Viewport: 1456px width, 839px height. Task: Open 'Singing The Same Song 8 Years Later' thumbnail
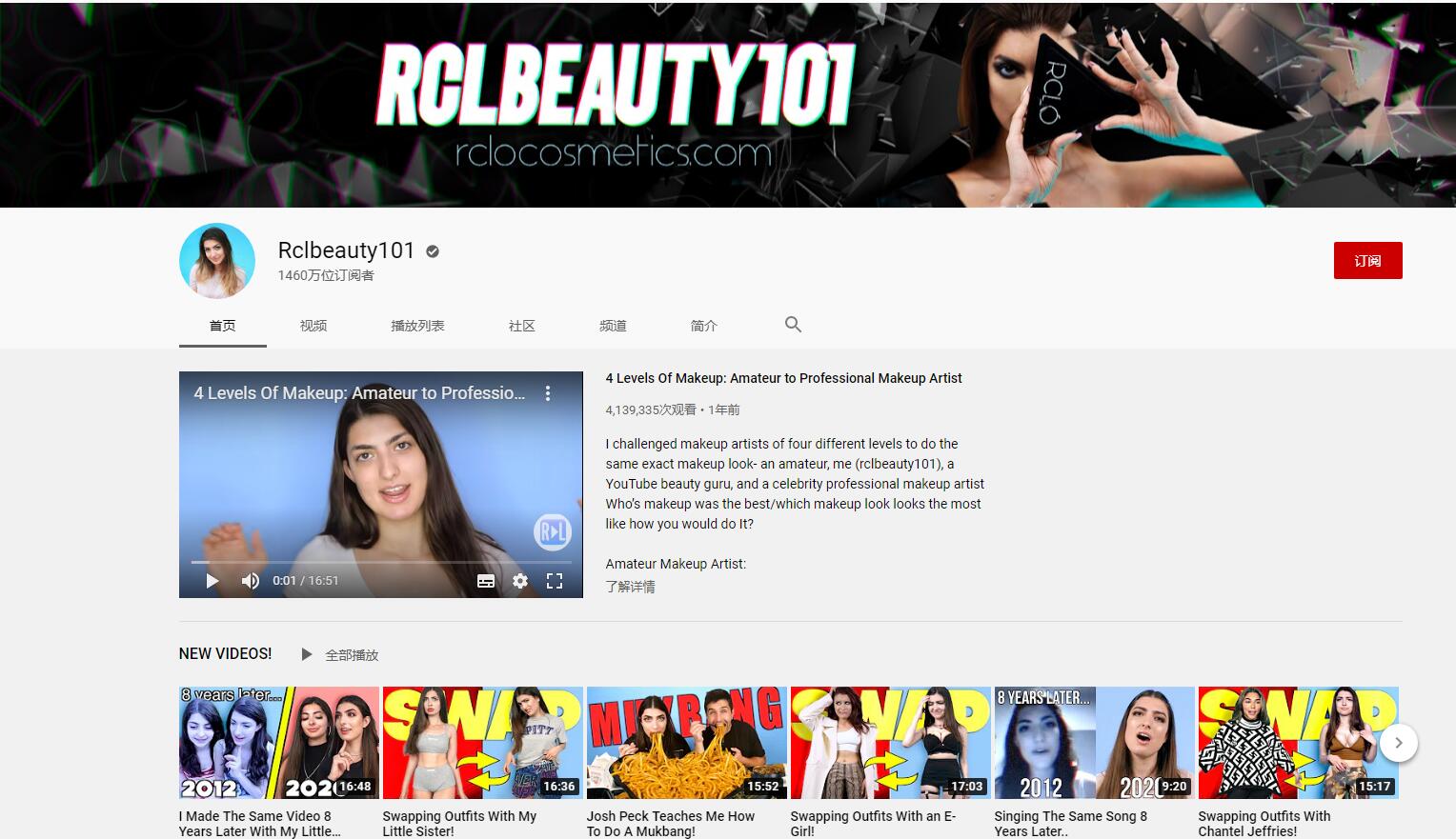(1095, 743)
